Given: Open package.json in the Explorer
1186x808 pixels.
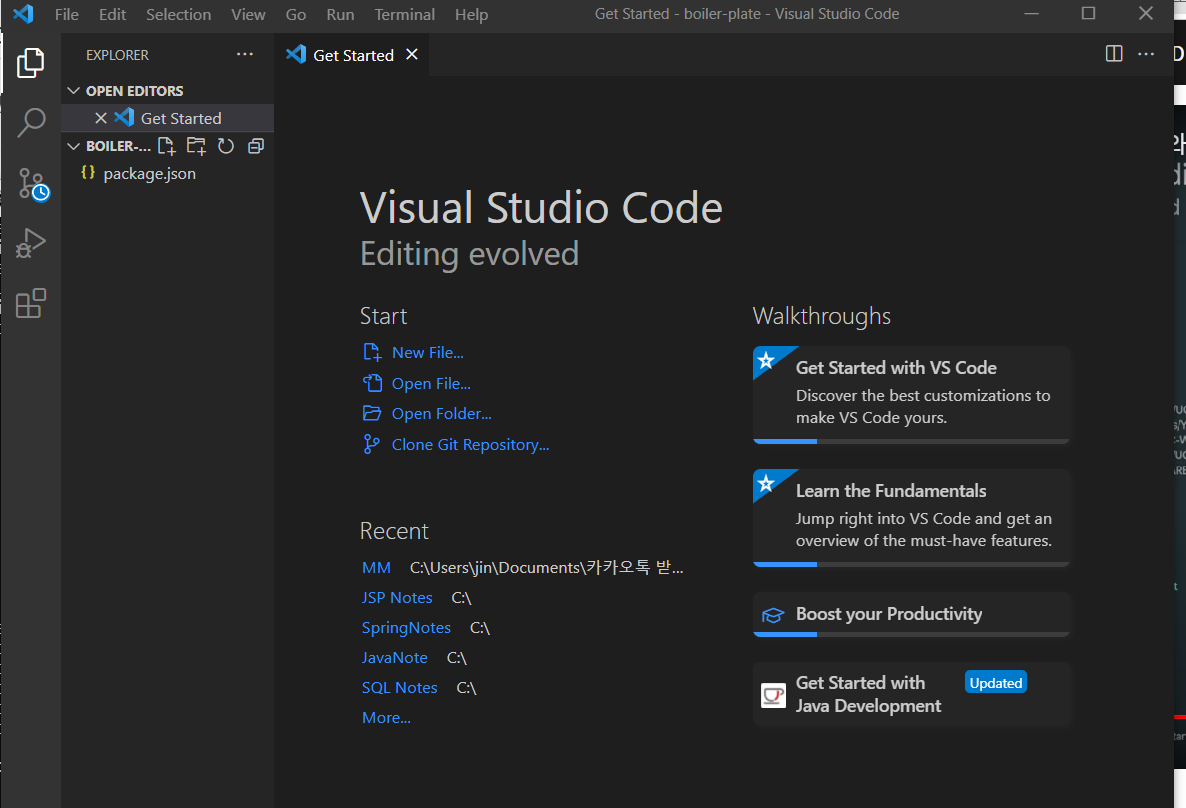Looking at the screenshot, I should click(x=167, y=173).
